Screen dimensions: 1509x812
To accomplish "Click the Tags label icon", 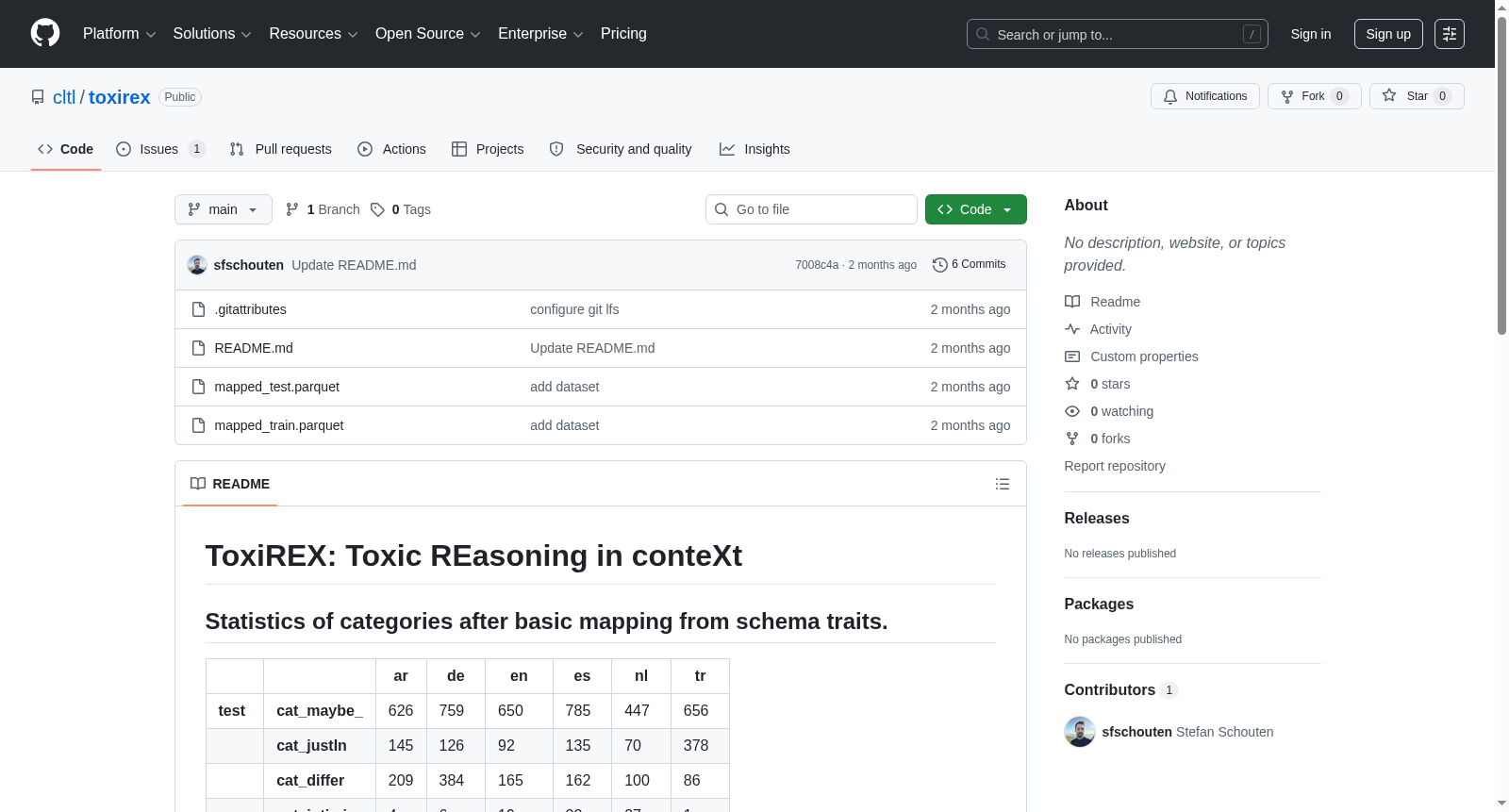I will pyautogui.click(x=377, y=209).
